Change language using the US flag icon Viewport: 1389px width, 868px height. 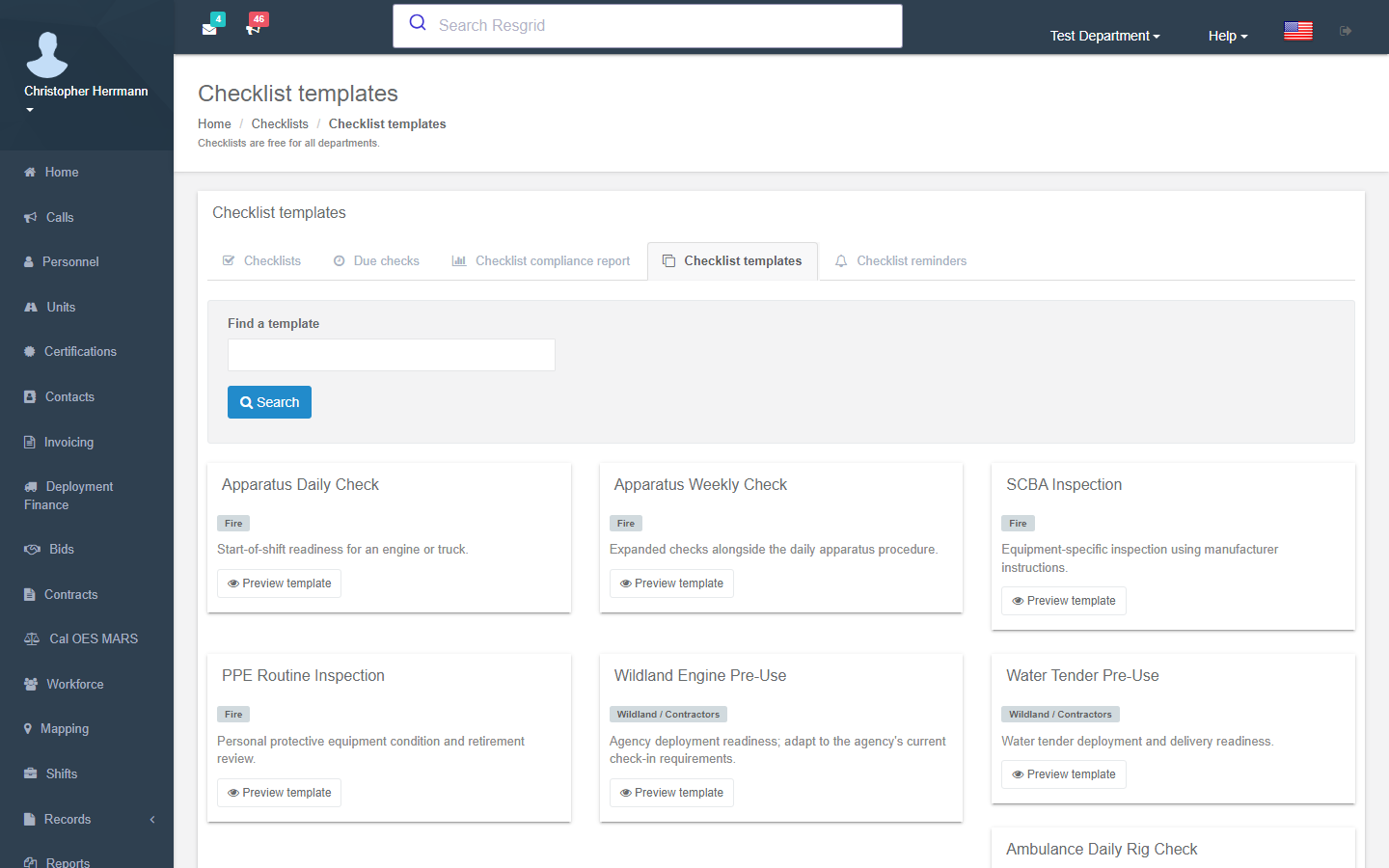click(1298, 31)
